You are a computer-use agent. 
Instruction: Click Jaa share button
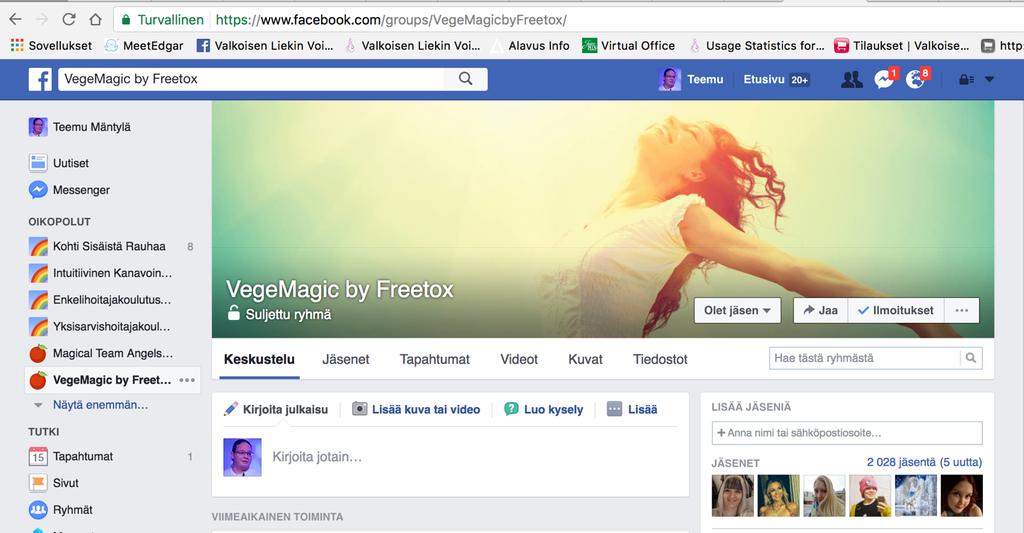[x=821, y=310]
